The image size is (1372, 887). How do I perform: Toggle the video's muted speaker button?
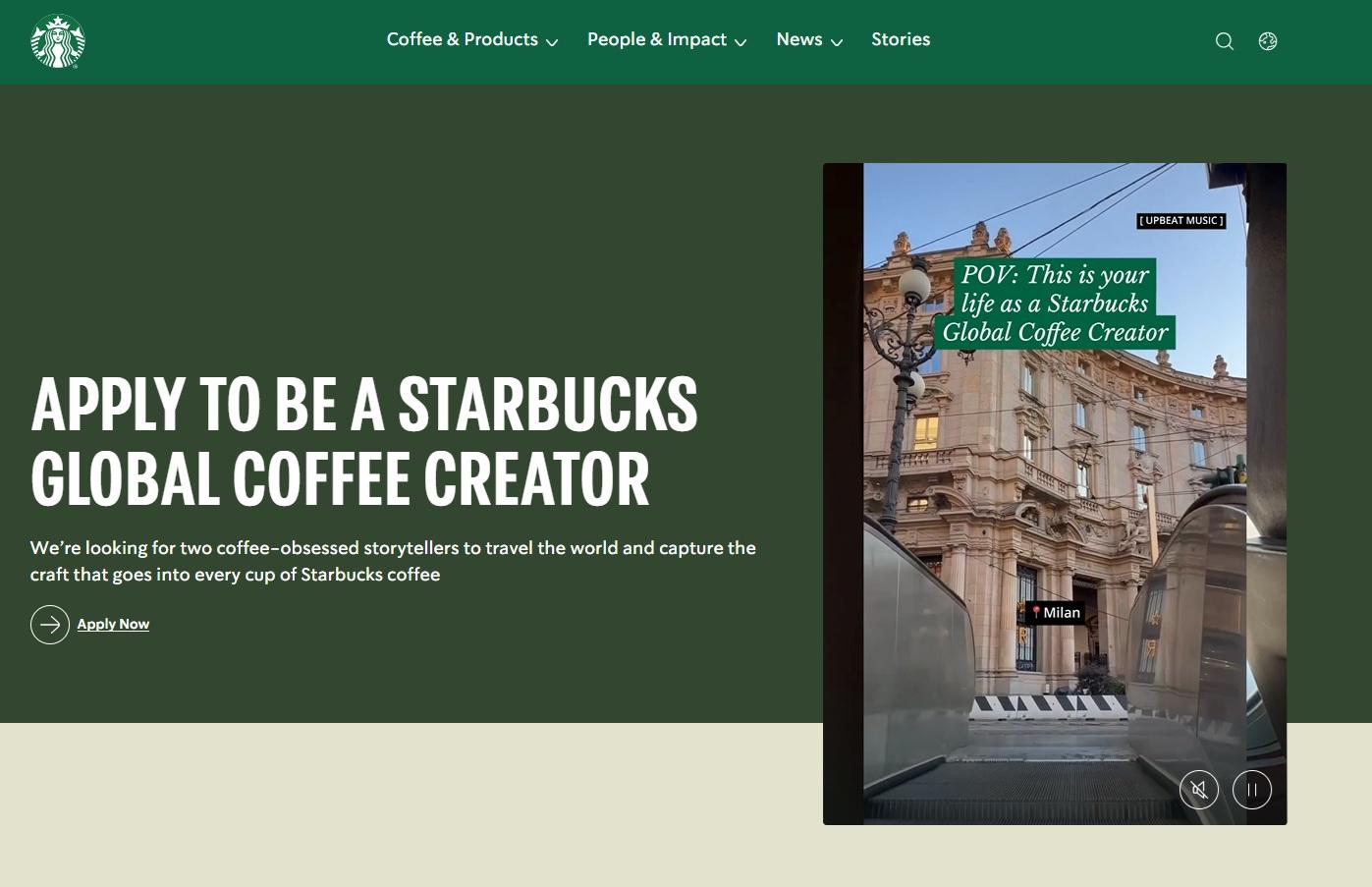pos(1199,790)
